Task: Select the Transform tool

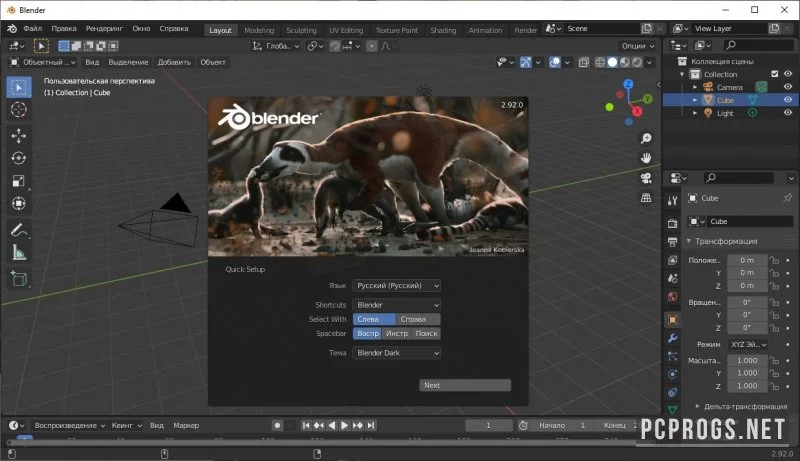Action: [19, 203]
